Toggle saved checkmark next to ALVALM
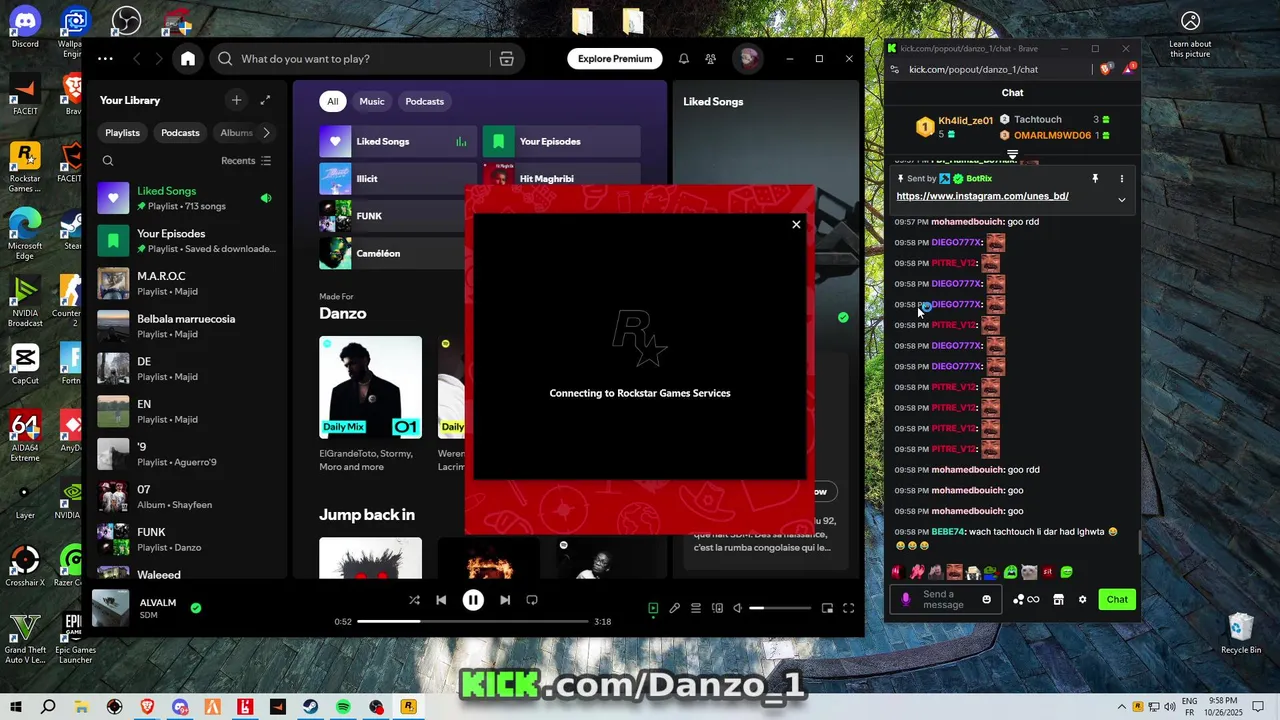This screenshot has width=1280, height=720. pos(196,607)
